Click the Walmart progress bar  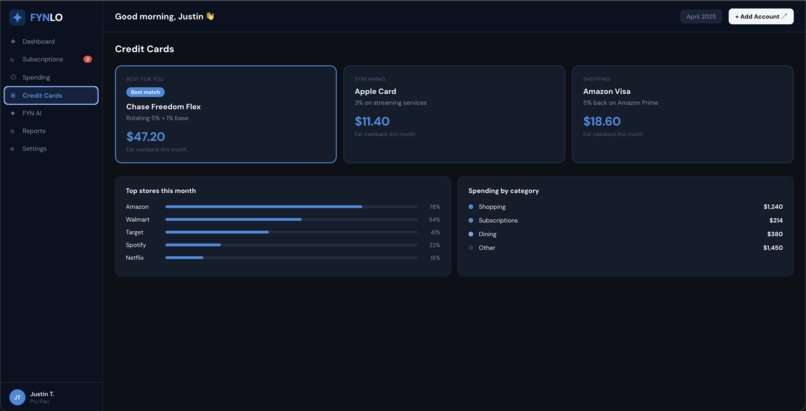(x=291, y=219)
